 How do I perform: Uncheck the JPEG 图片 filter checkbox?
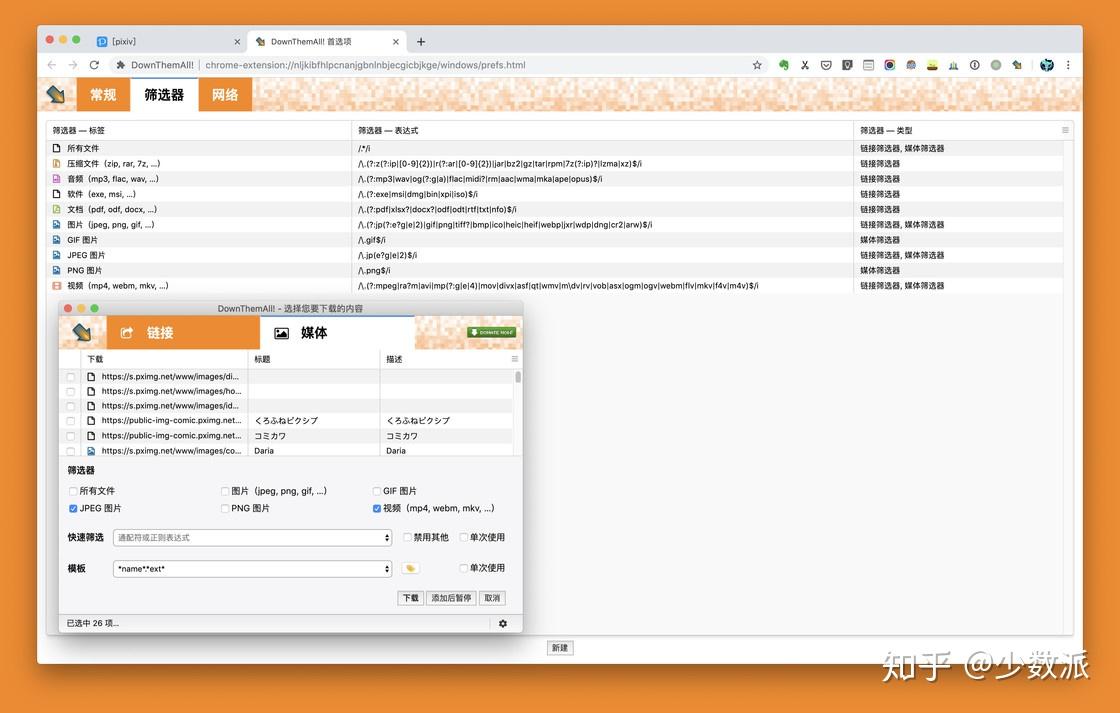pyautogui.click(x=73, y=509)
